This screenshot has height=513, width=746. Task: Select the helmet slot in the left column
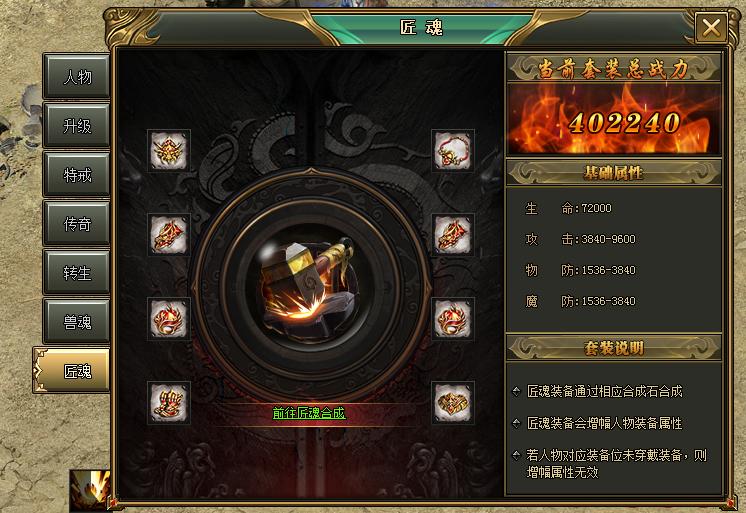[x=169, y=150]
